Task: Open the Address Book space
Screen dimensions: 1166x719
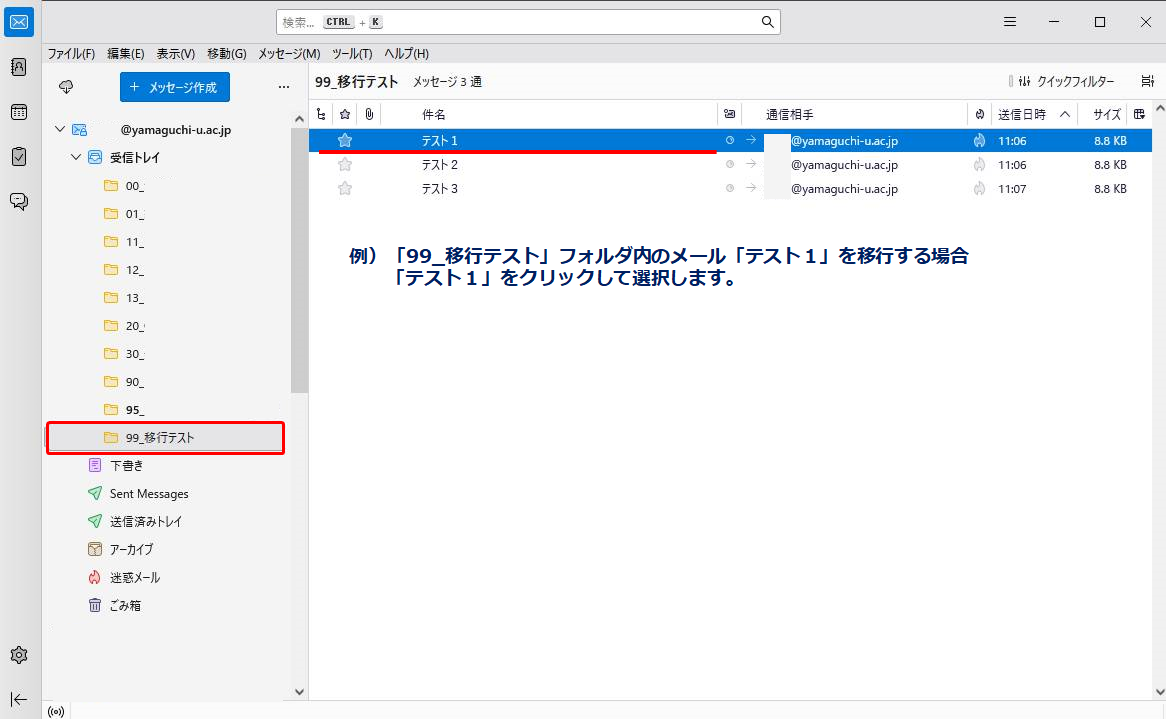Action: (x=19, y=68)
